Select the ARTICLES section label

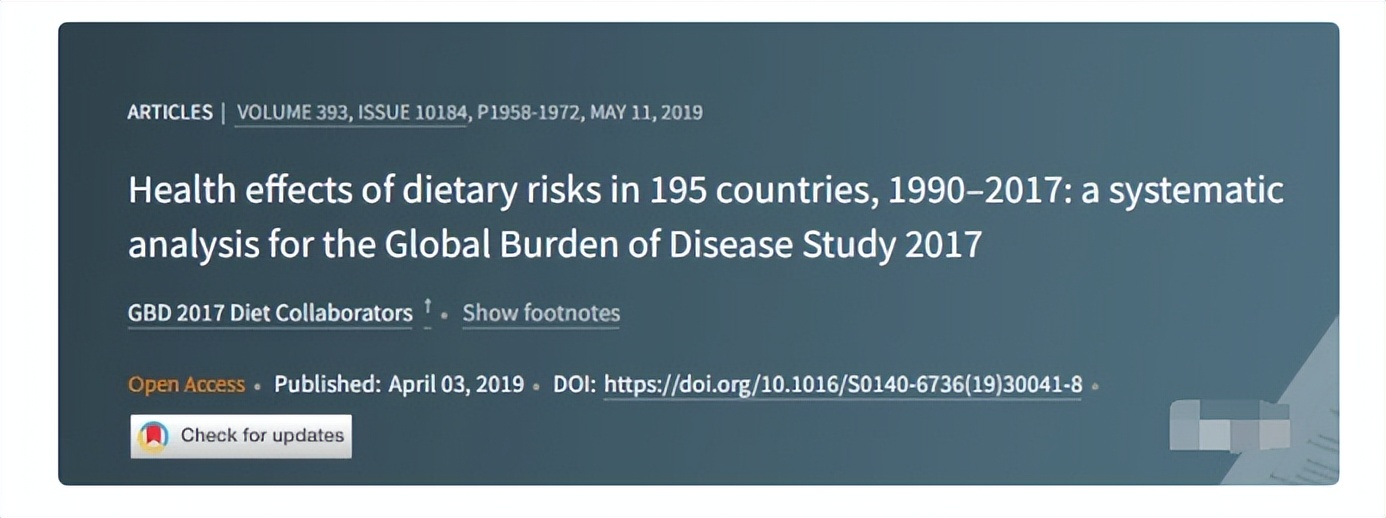[170, 112]
